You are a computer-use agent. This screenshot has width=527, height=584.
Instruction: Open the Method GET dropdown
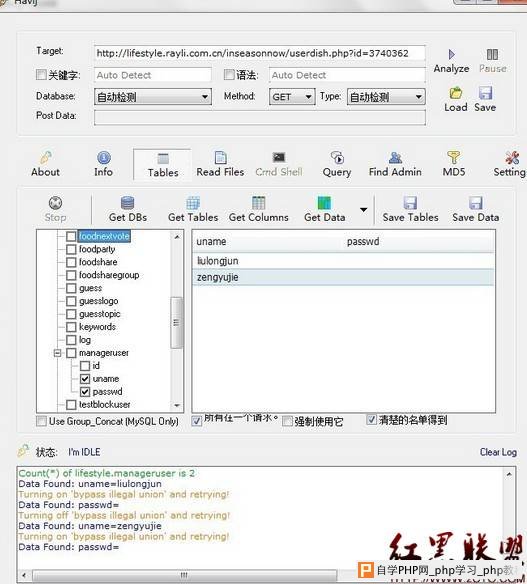(x=292, y=97)
